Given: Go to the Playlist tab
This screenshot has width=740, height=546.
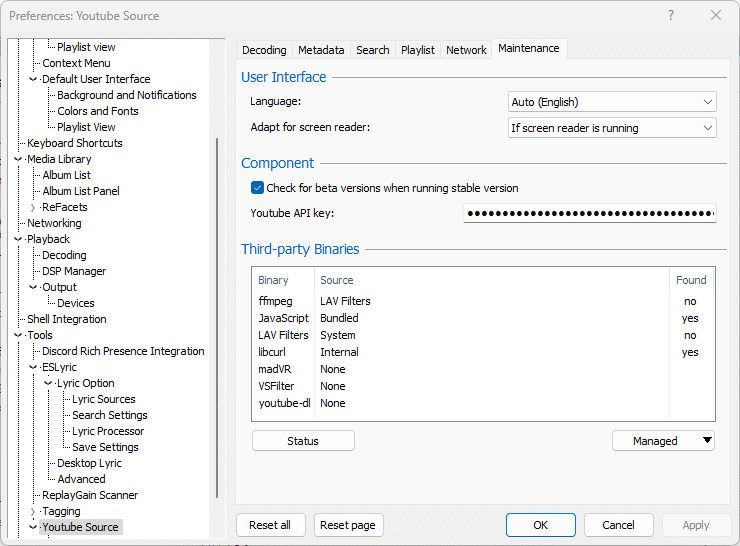Looking at the screenshot, I should click(418, 50).
